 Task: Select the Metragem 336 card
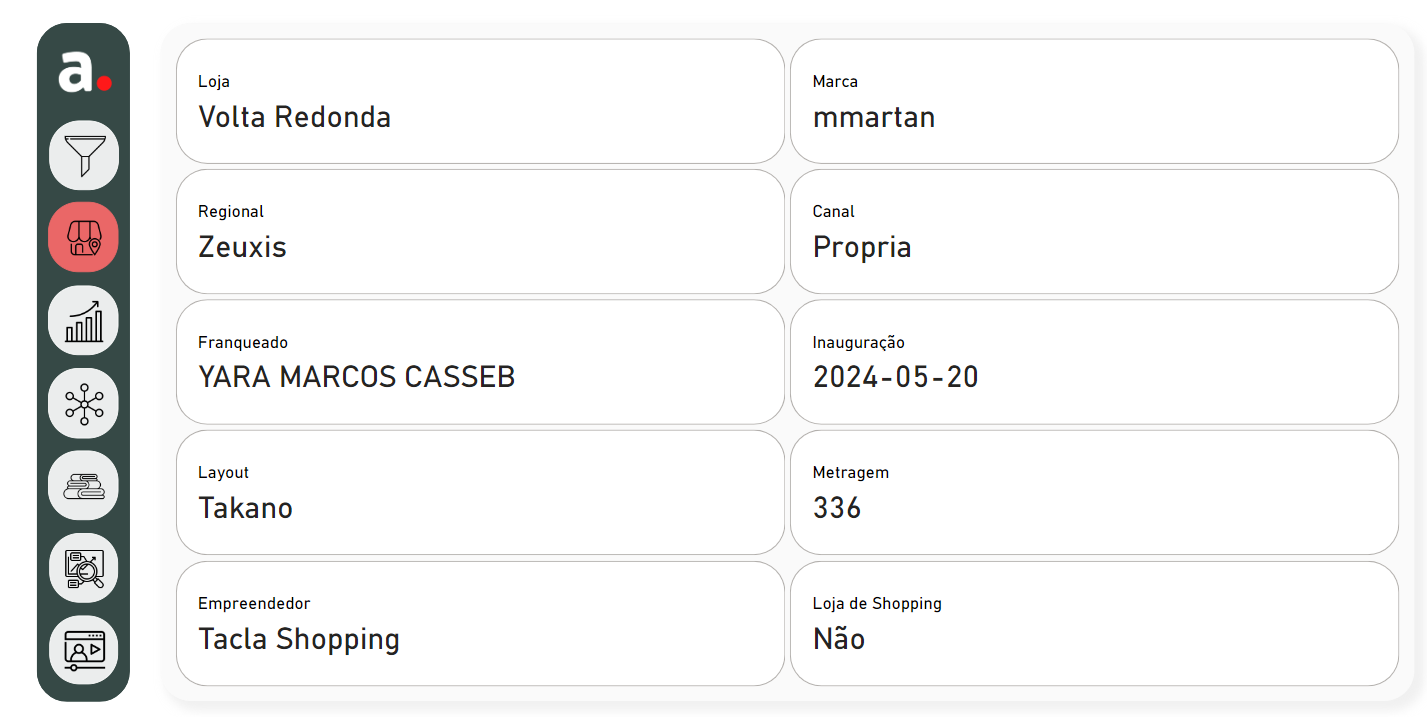click(x=1094, y=493)
